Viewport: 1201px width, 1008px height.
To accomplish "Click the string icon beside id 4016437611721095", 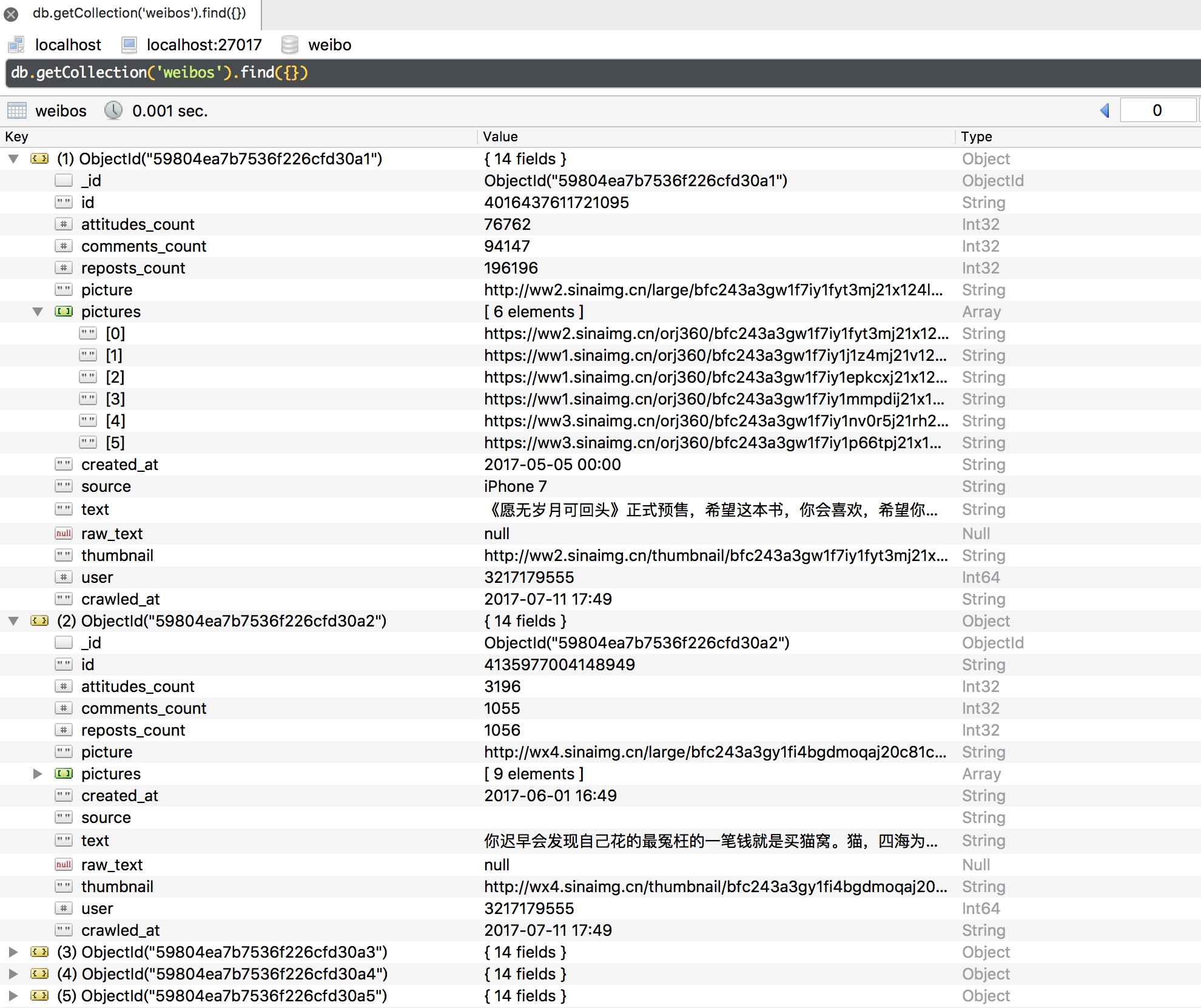I will [x=64, y=203].
